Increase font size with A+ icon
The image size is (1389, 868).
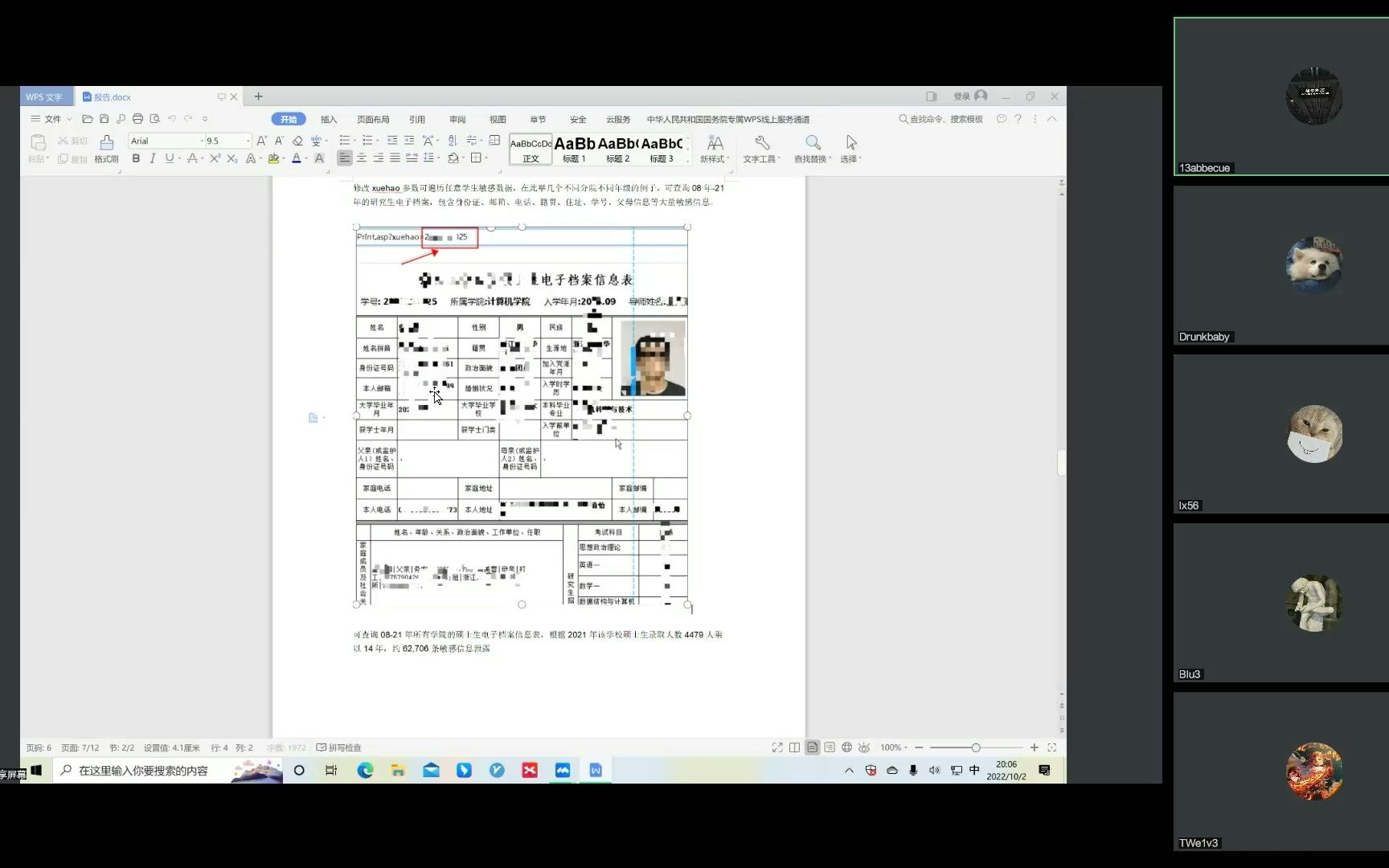(x=261, y=141)
